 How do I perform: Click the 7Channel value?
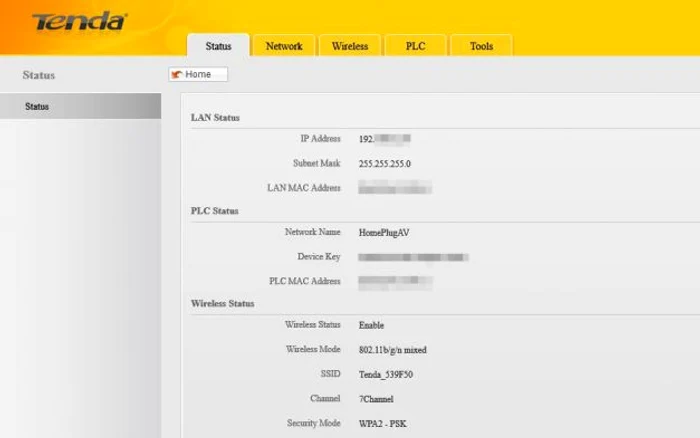click(376, 399)
